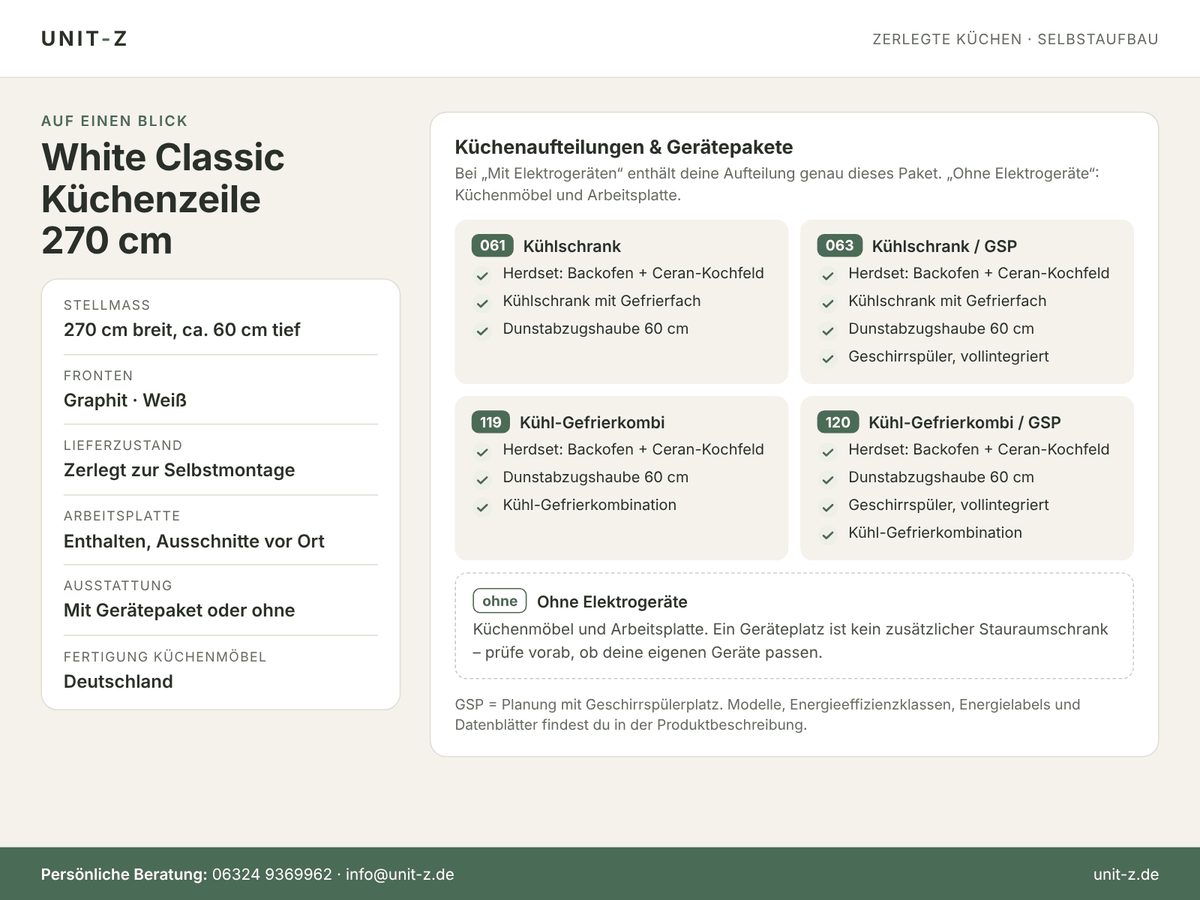Screen dimensions: 1200x900
Task: Click the 120 badge for Kühl-Gefrierkombi / GSP
Action: point(838,422)
